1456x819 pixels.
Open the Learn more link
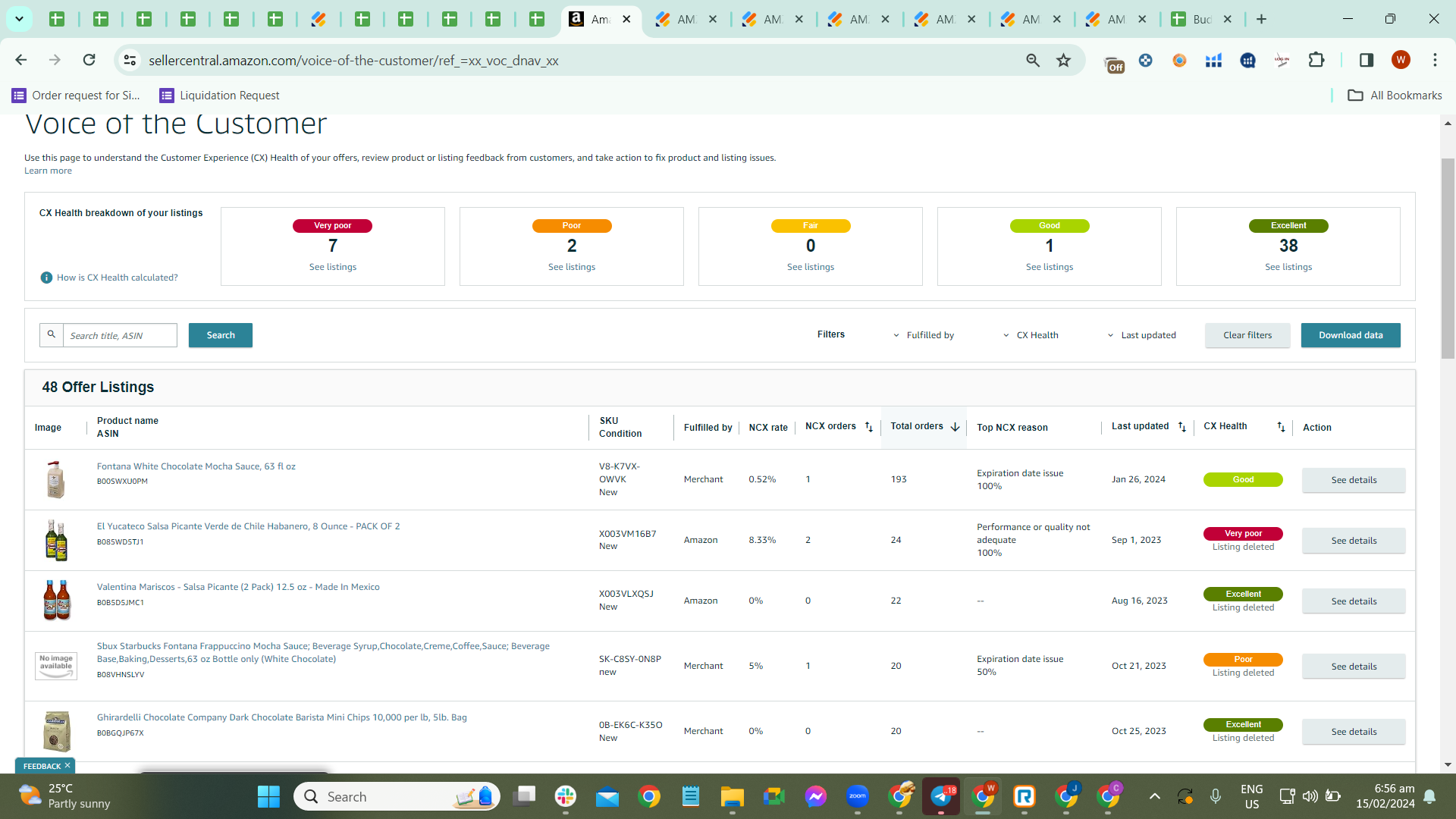48,171
